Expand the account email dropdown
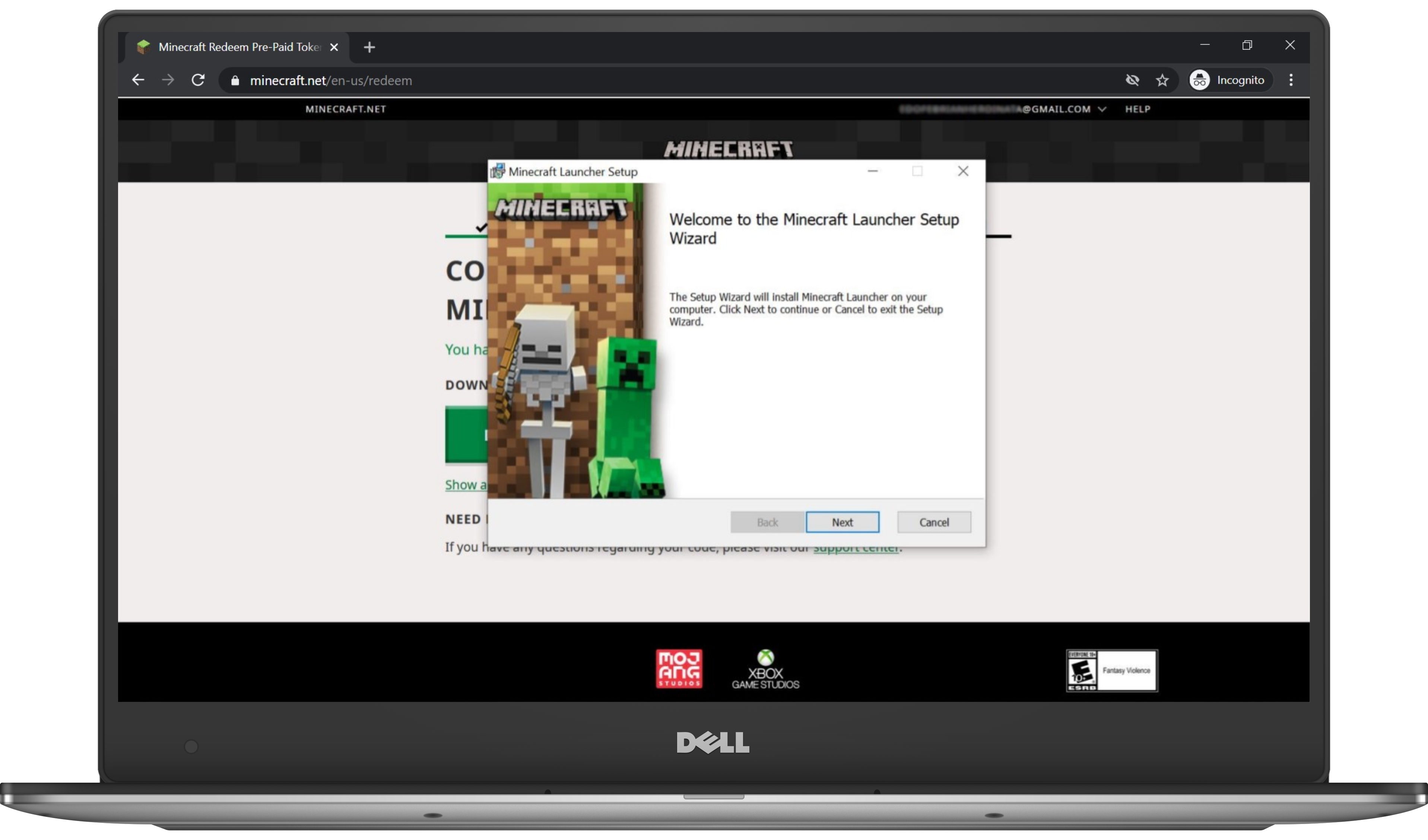The width and height of the screenshot is (1428, 840). tap(1102, 109)
